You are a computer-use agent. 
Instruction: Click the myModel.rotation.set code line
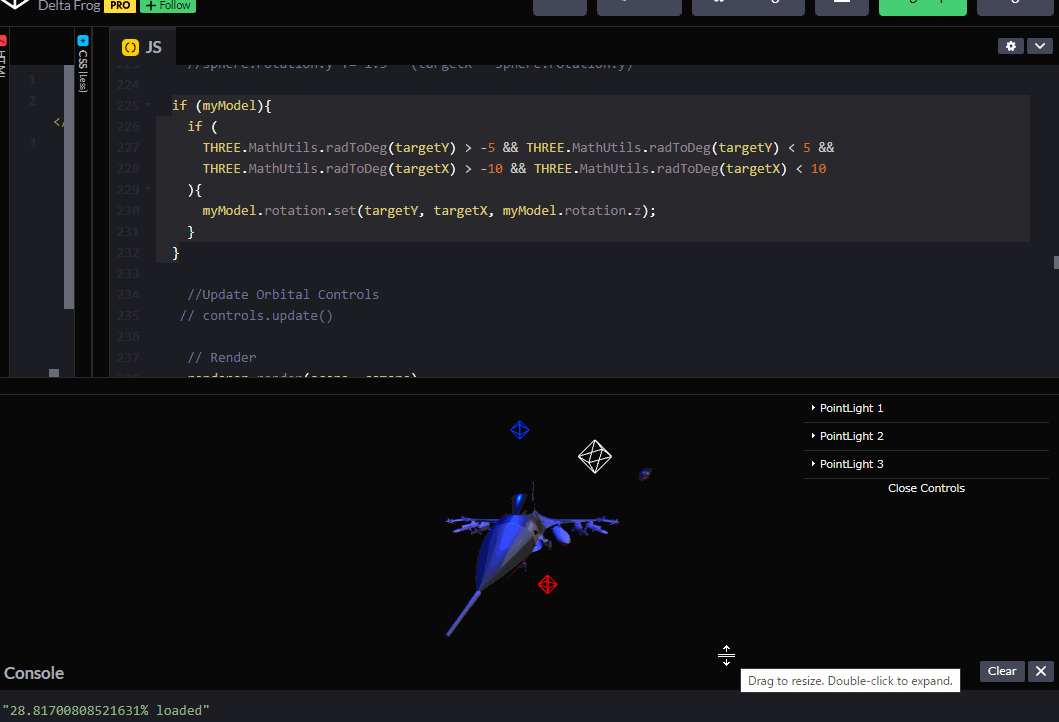click(429, 211)
